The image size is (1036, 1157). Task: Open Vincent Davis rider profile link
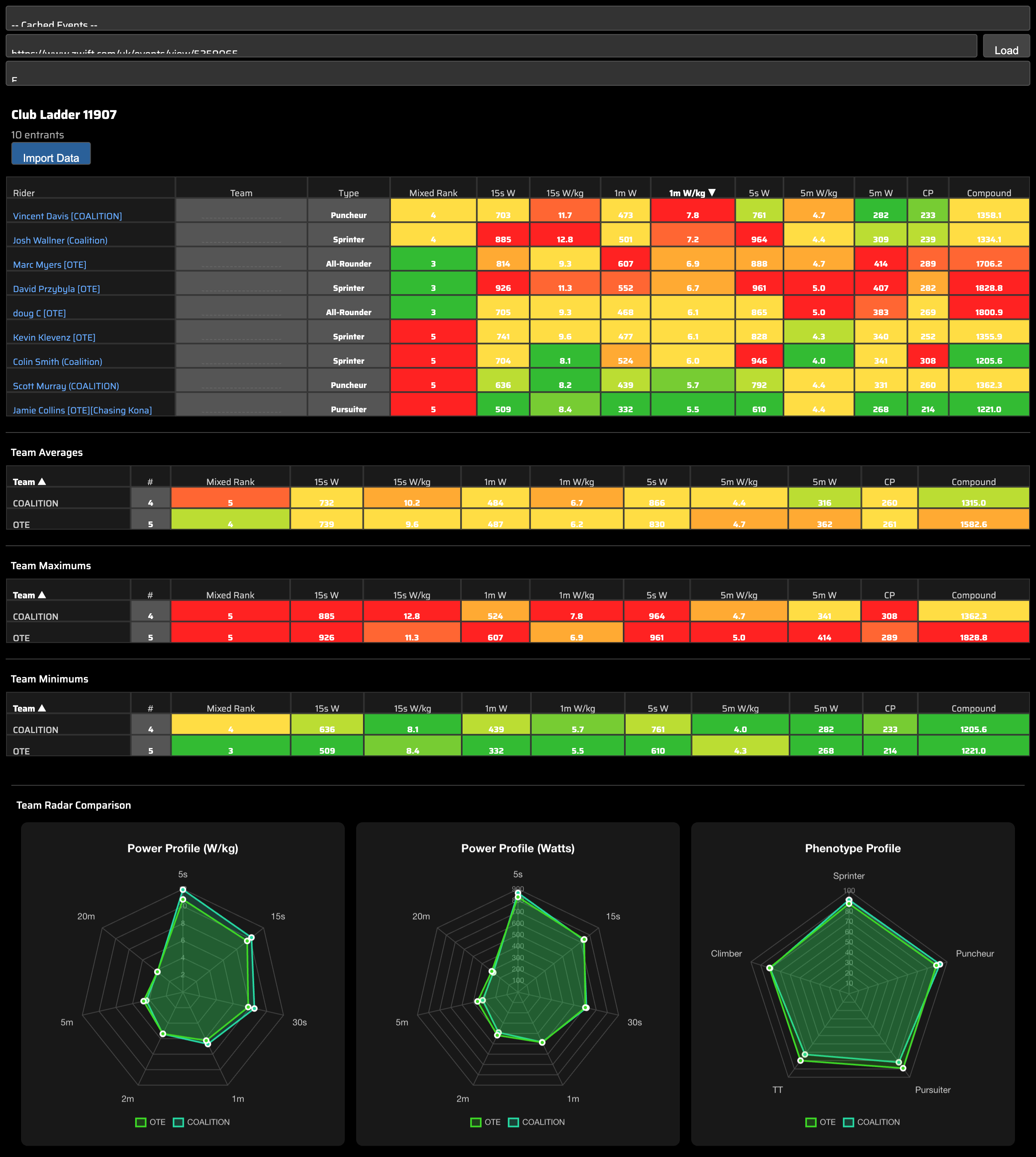point(67,216)
